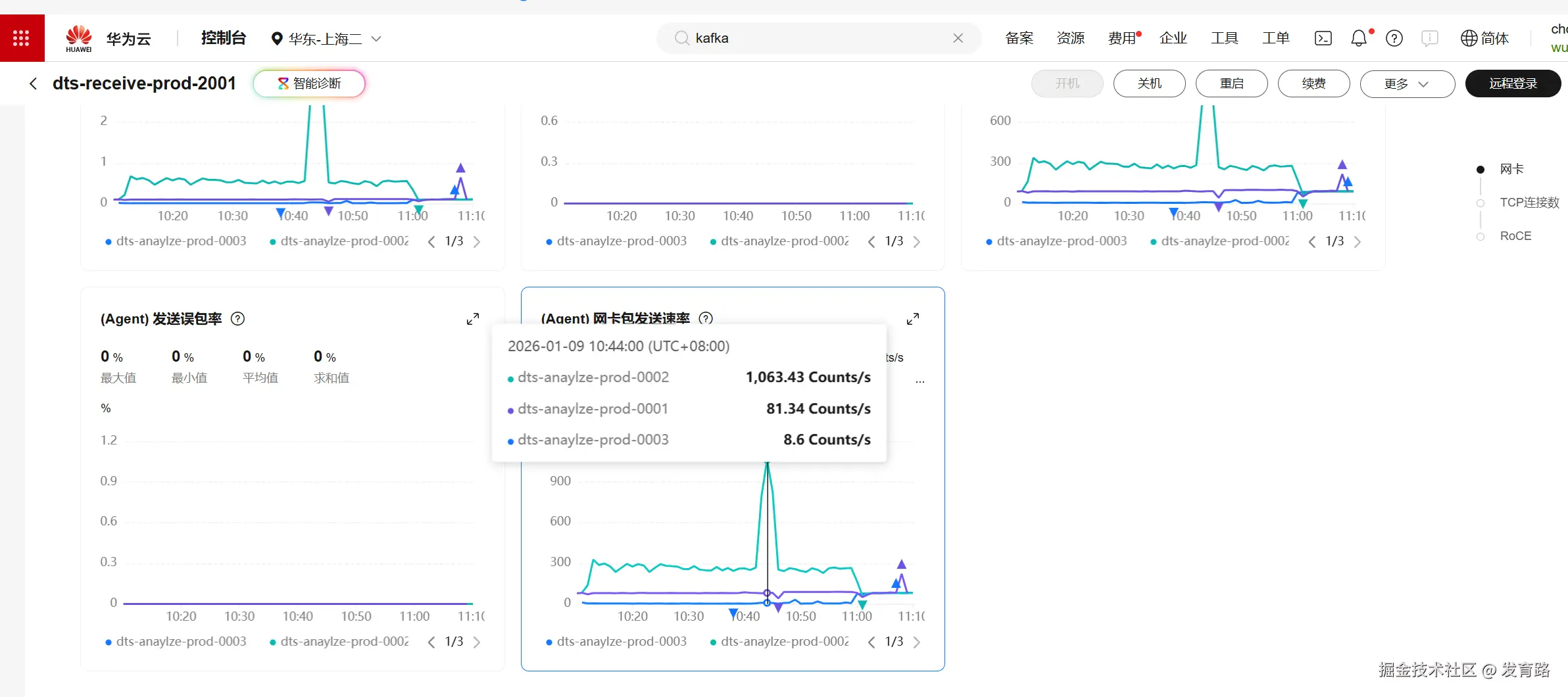Previous legend page in chart with 600 axis

click(1312, 241)
